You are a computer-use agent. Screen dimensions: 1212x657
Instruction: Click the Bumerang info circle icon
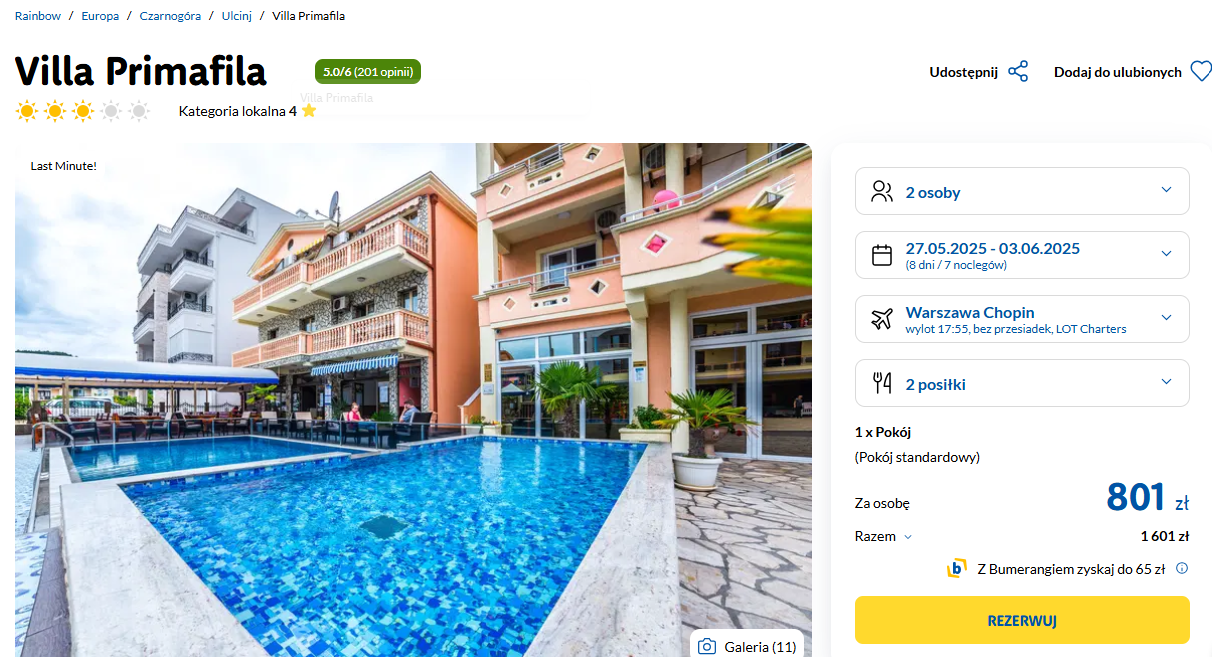pyautogui.click(x=1182, y=569)
